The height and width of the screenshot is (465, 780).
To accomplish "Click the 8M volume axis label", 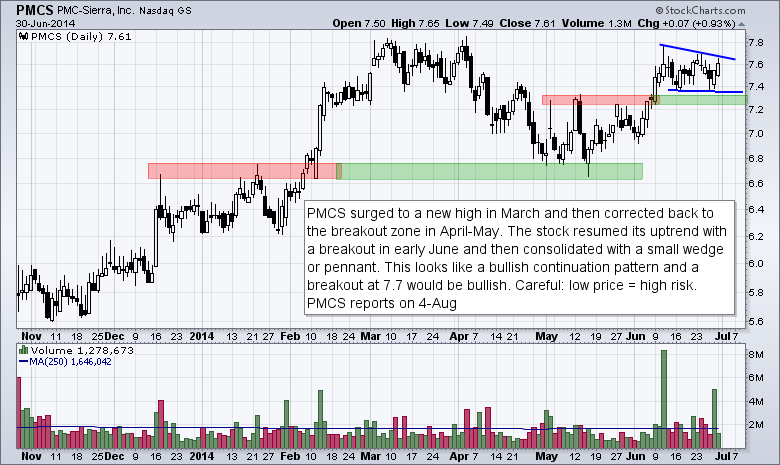I will tap(756, 355).
